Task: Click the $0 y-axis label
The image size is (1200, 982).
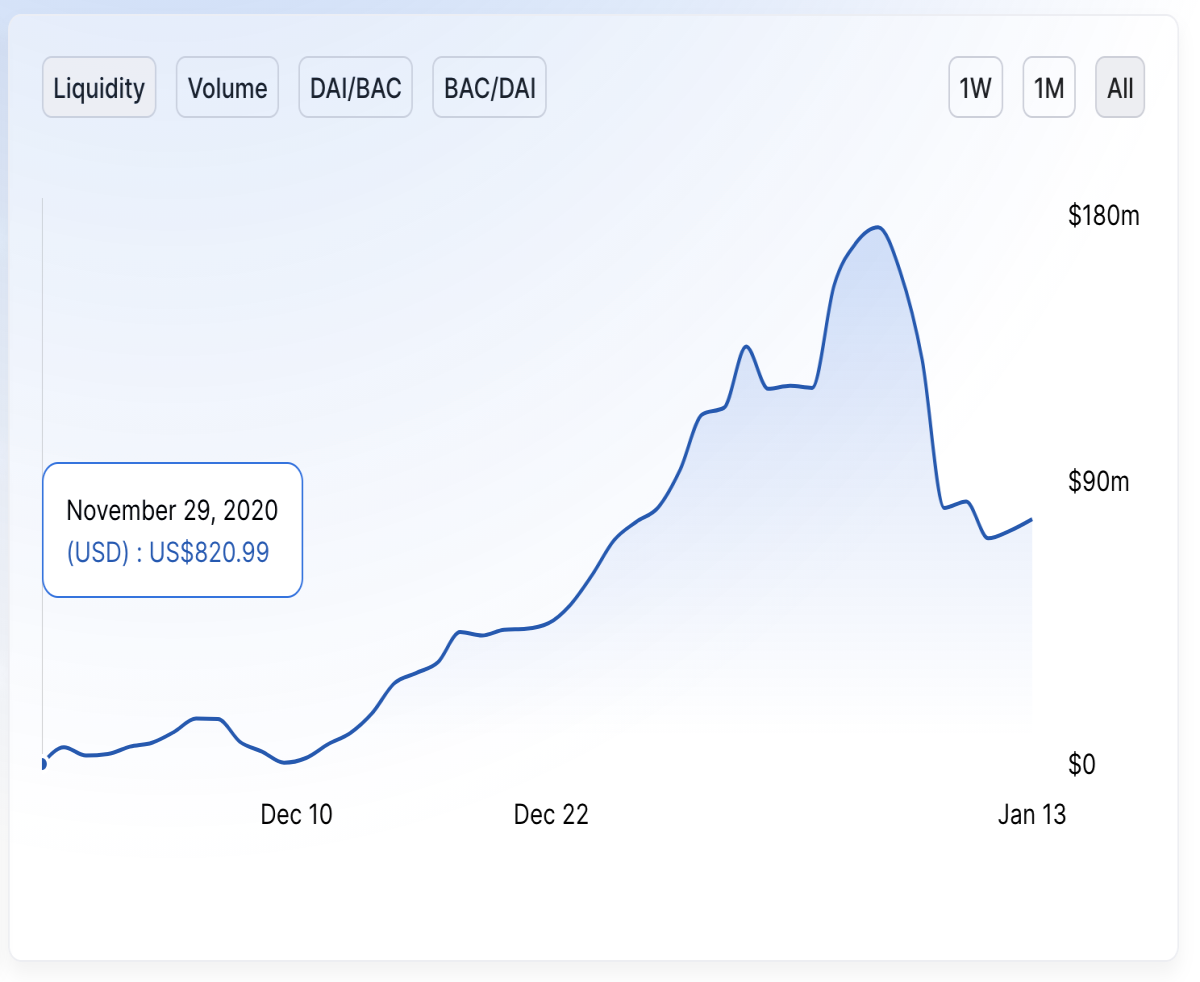Action: (x=1082, y=765)
